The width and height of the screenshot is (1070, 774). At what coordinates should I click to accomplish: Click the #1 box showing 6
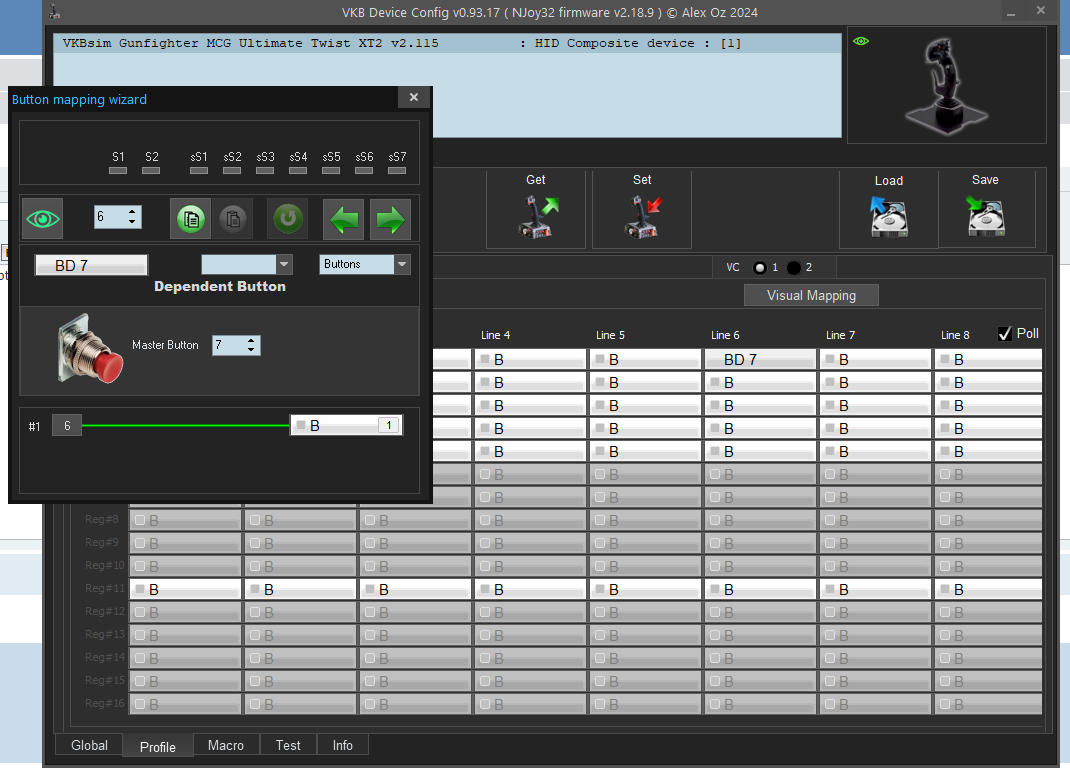click(67, 426)
